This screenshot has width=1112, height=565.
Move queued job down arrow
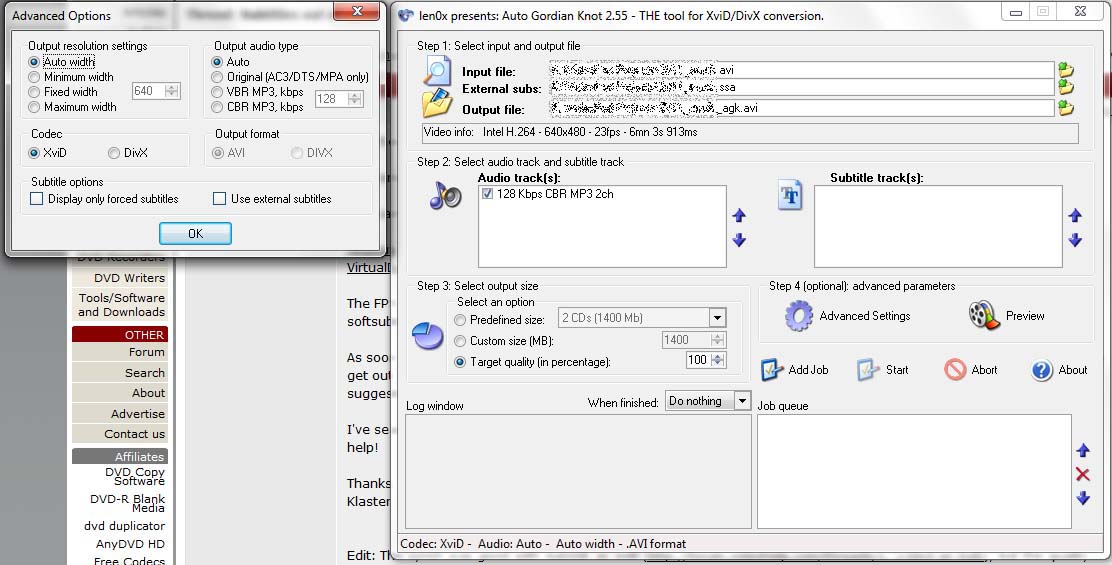point(1083,498)
